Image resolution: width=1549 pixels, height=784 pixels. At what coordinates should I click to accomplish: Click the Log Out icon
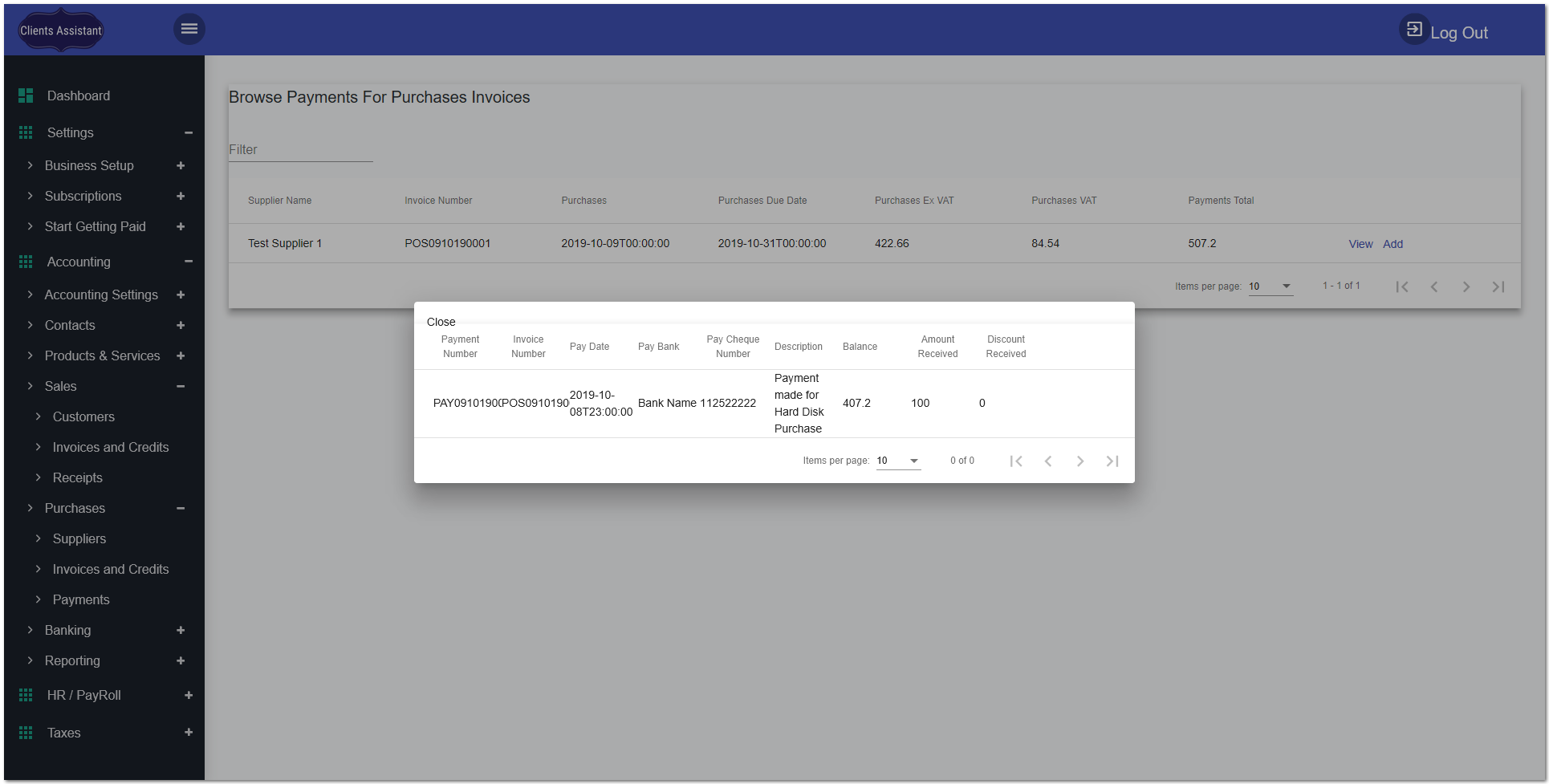click(1413, 28)
